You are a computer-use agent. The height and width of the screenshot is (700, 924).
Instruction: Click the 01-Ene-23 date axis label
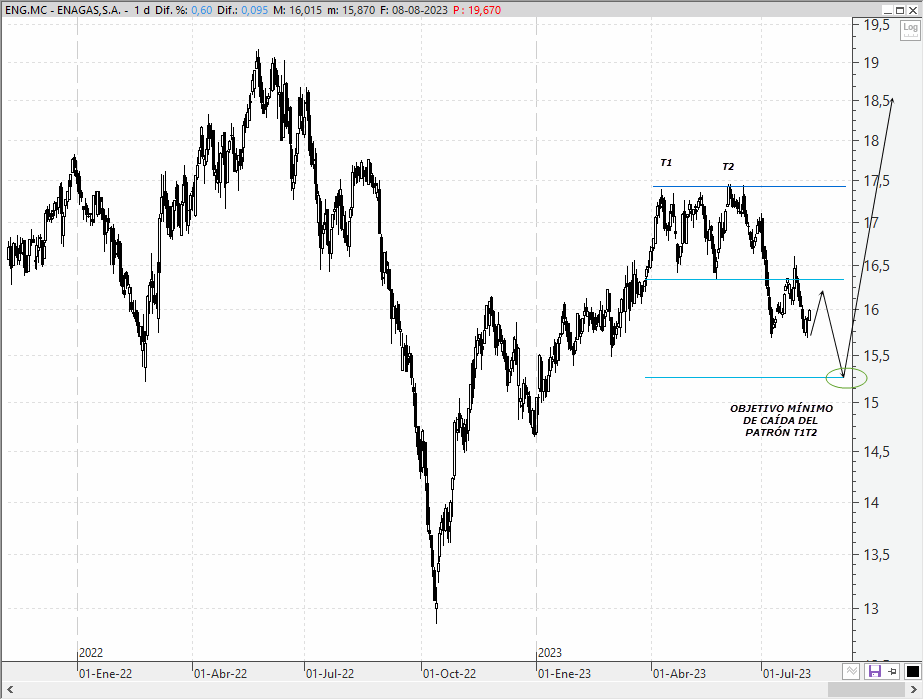(565, 673)
